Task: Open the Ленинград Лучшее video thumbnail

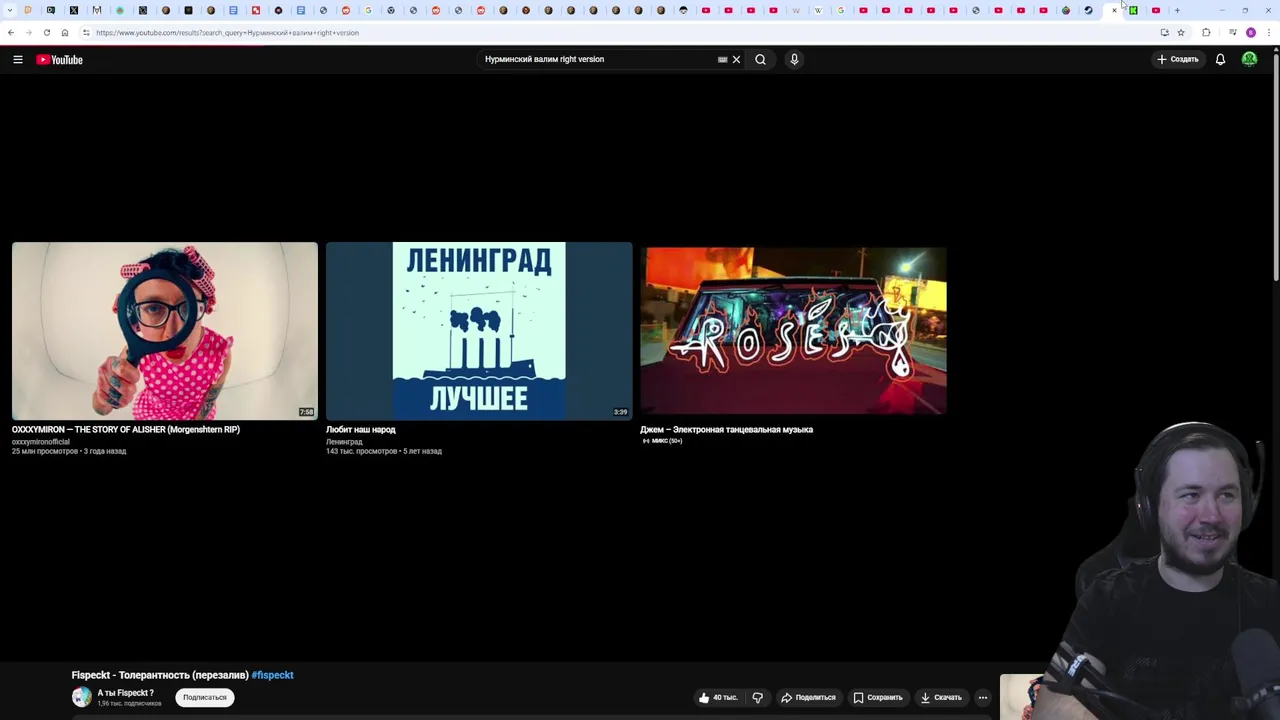Action: click(479, 331)
